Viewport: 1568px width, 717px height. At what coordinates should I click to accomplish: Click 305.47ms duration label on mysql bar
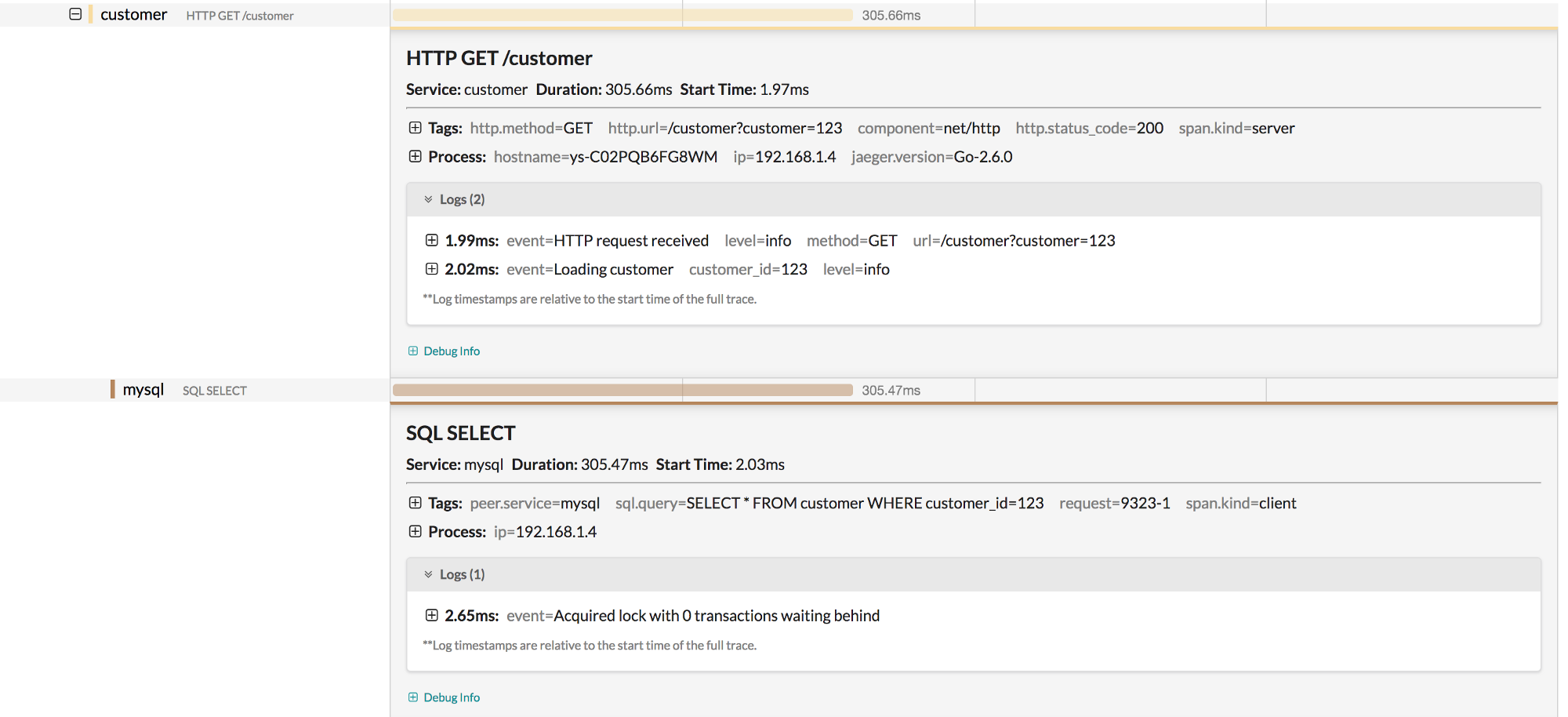891,390
